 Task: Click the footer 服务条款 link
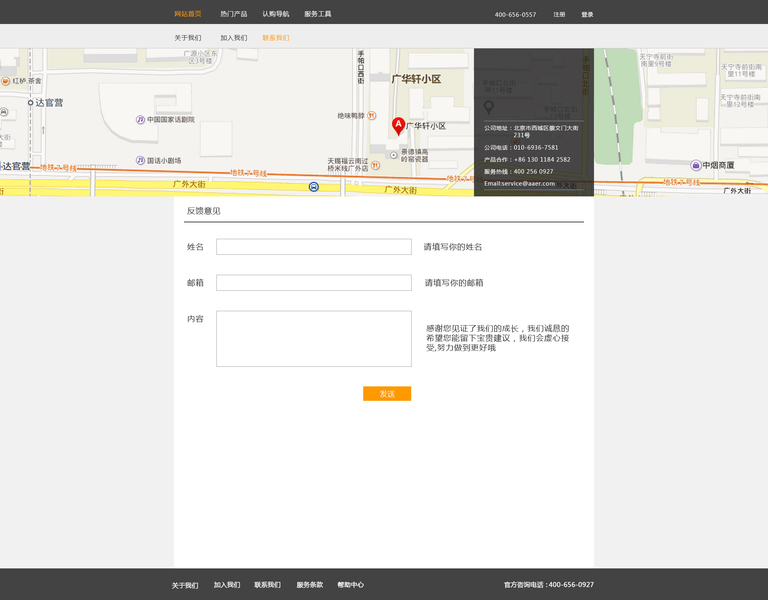pyautogui.click(x=310, y=585)
